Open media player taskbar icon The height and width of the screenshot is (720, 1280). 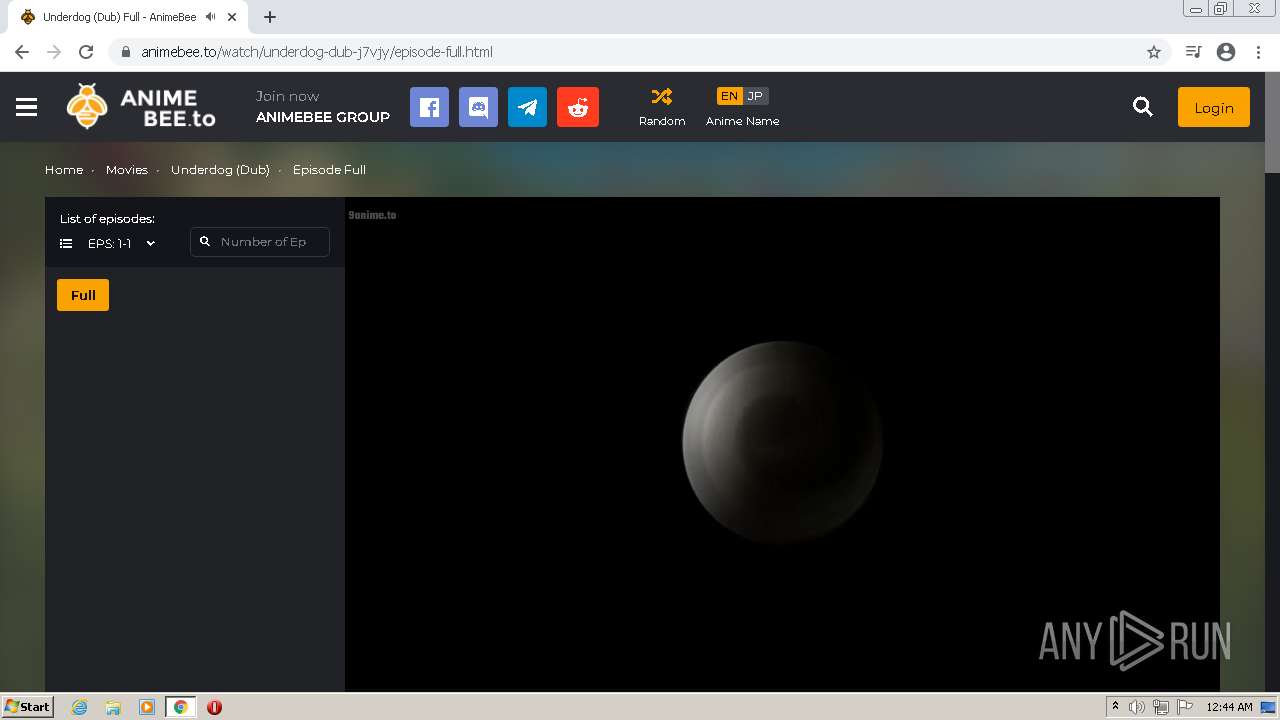tap(147, 707)
